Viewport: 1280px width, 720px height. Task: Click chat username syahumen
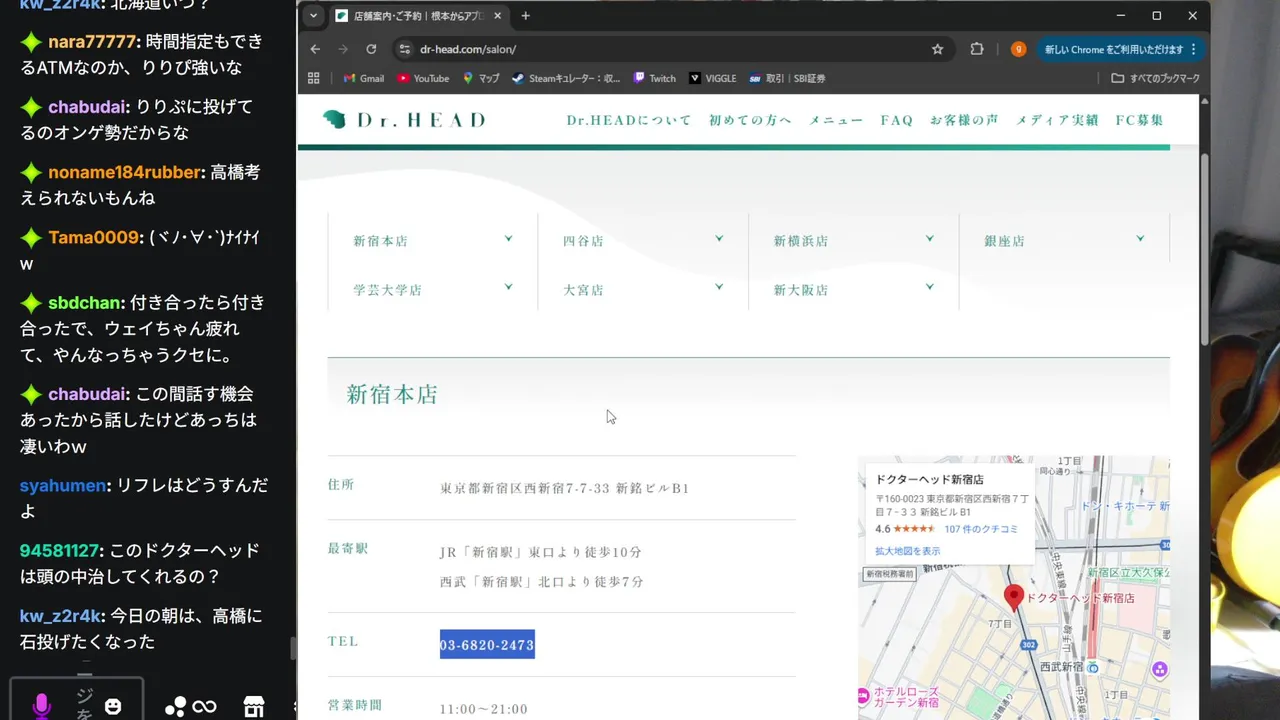pyautogui.click(x=63, y=485)
